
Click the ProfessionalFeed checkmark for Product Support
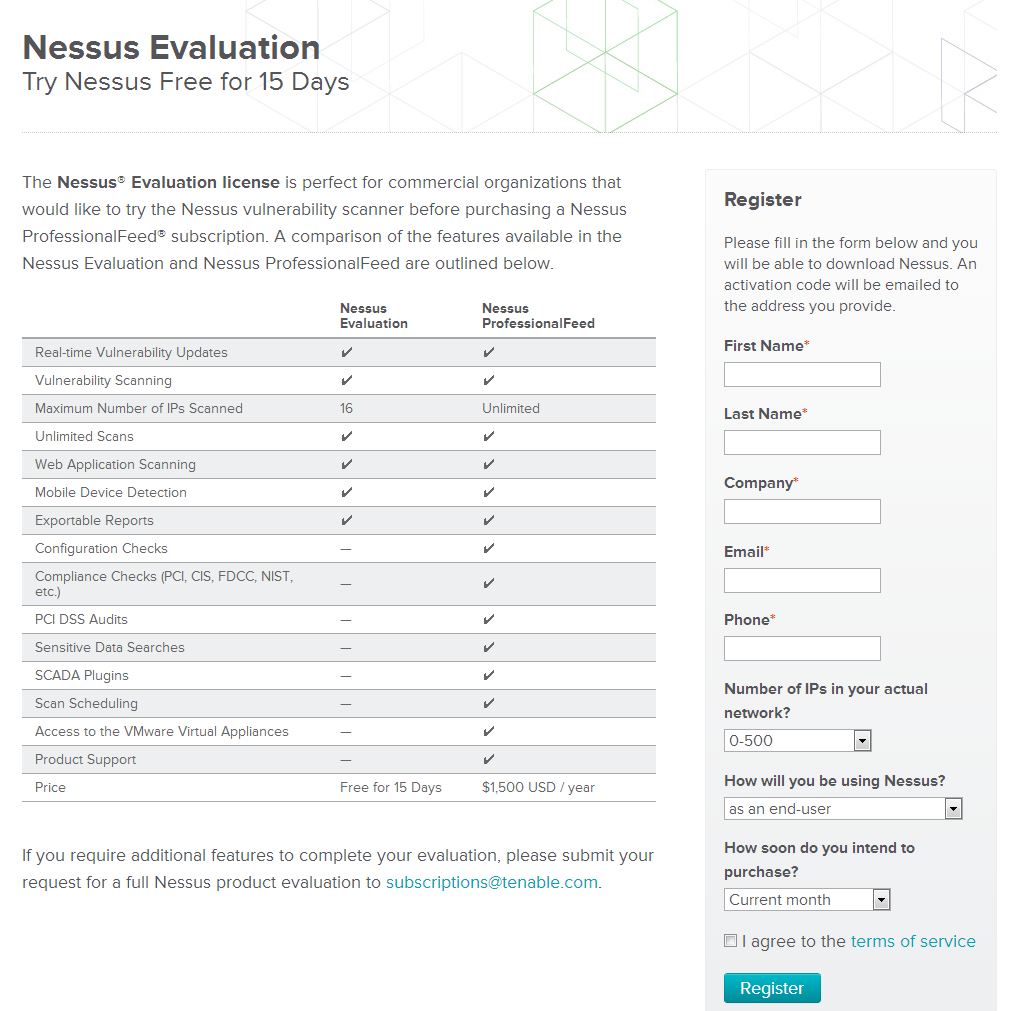pos(489,760)
